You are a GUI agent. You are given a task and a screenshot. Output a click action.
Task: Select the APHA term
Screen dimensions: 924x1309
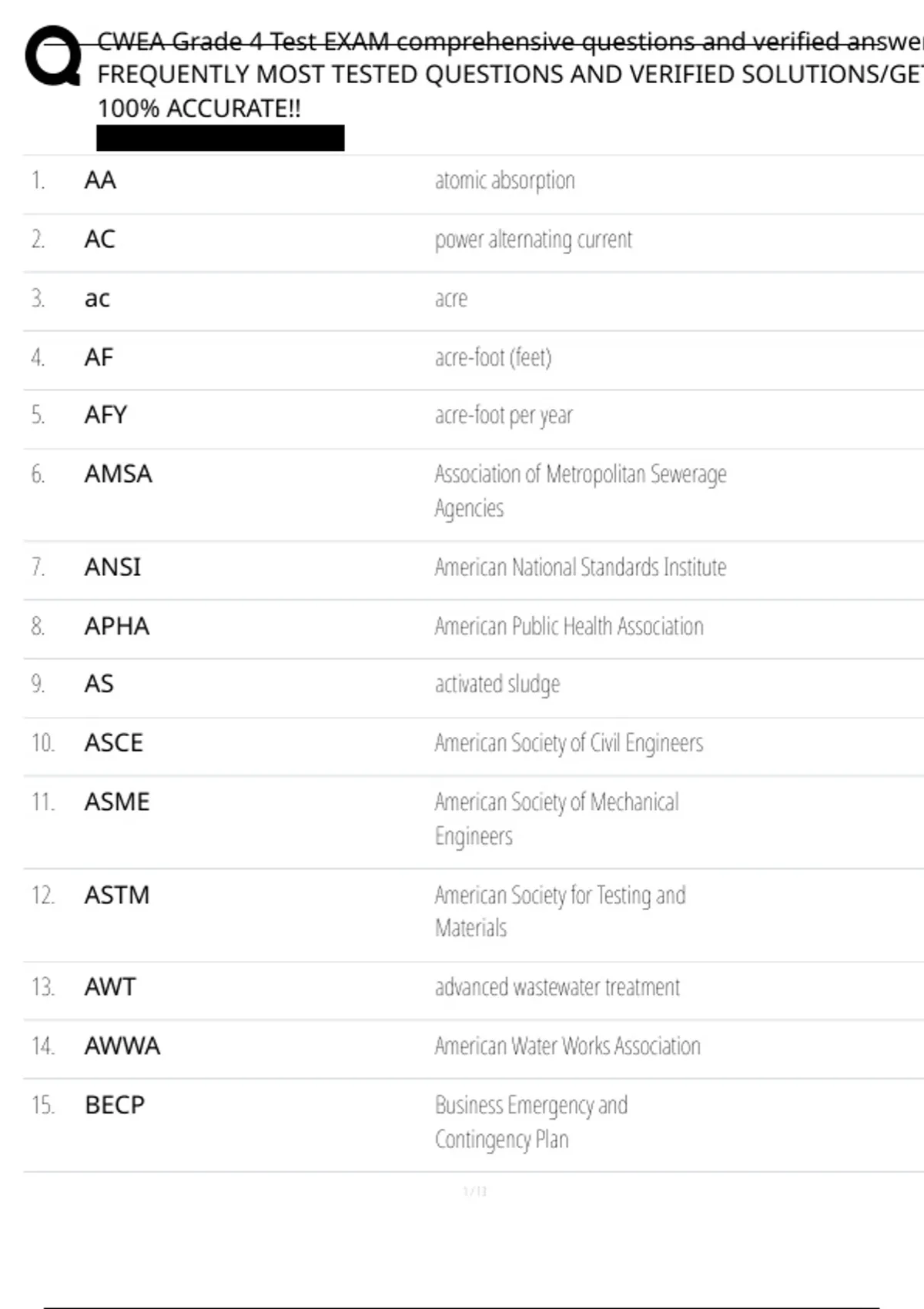click(x=116, y=626)
